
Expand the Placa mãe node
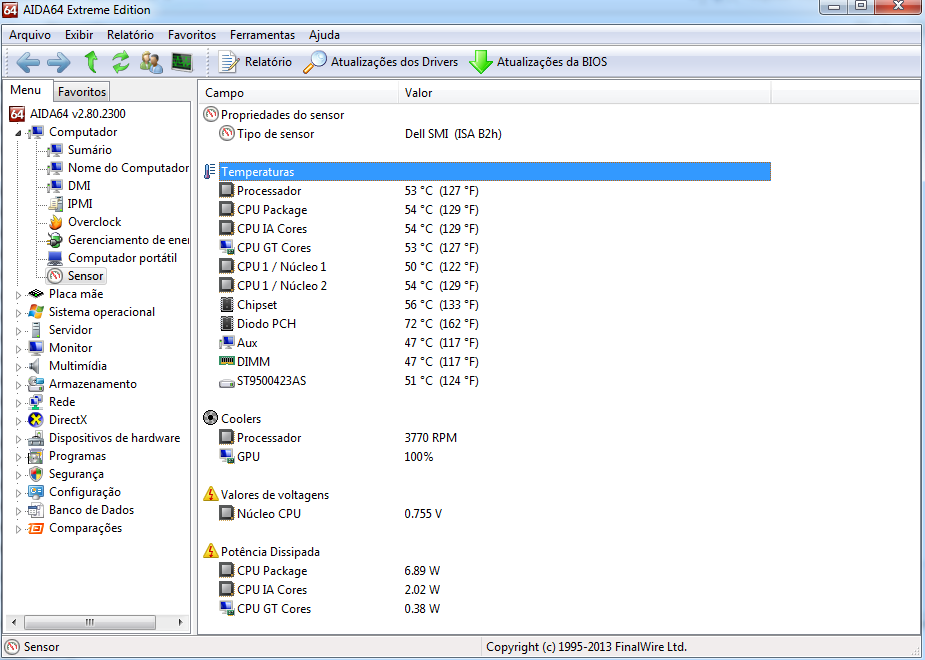(18, 295)
